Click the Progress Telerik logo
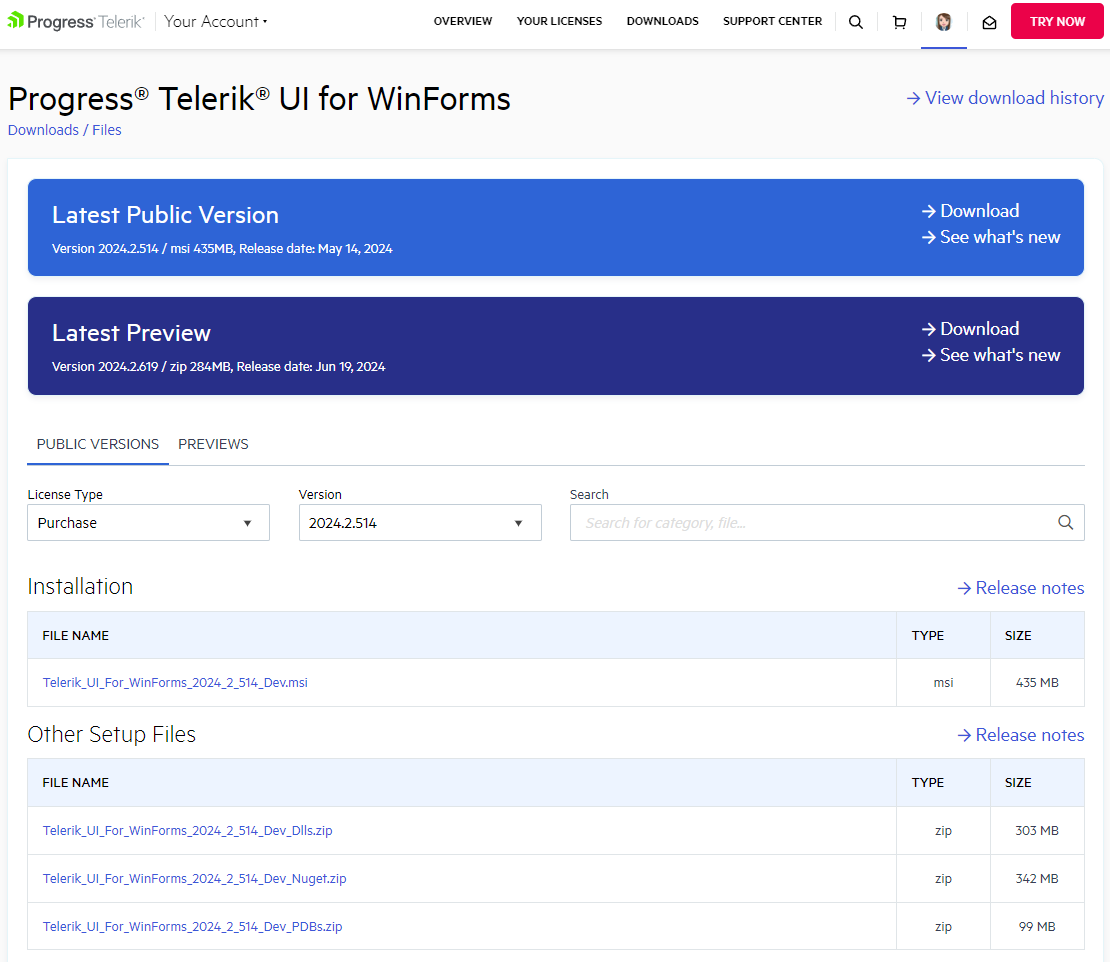Viewport: 1110px width, 962px height. [76, 21]
